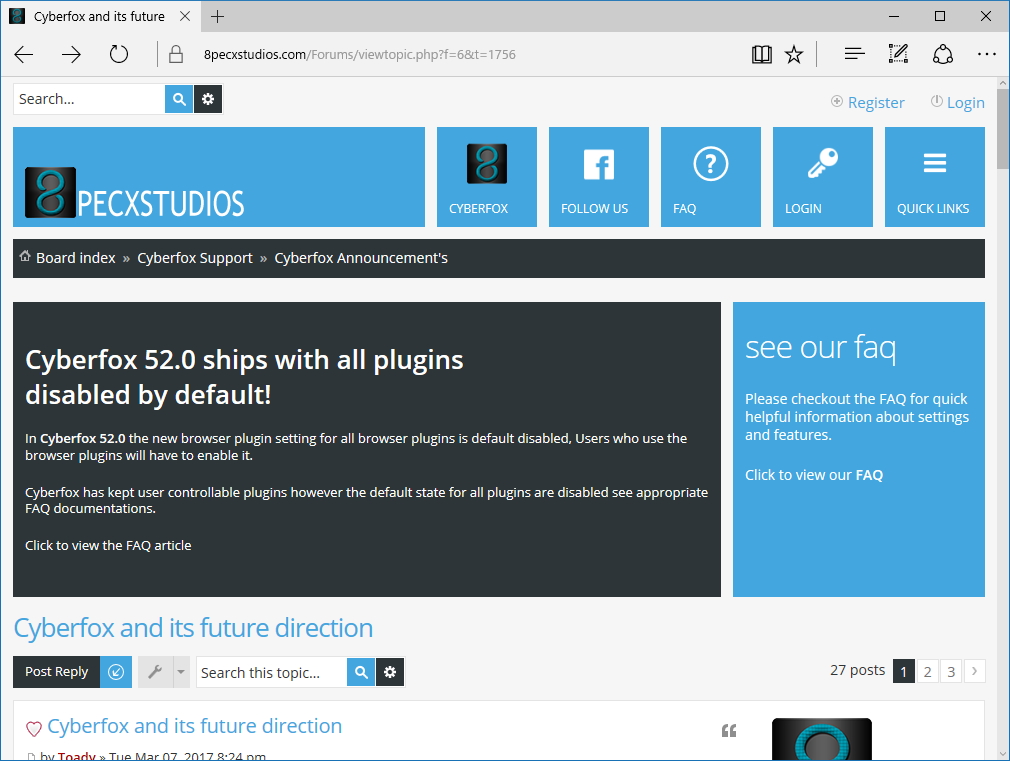Expand topic tools dropdown arrow

coord(181,672)
